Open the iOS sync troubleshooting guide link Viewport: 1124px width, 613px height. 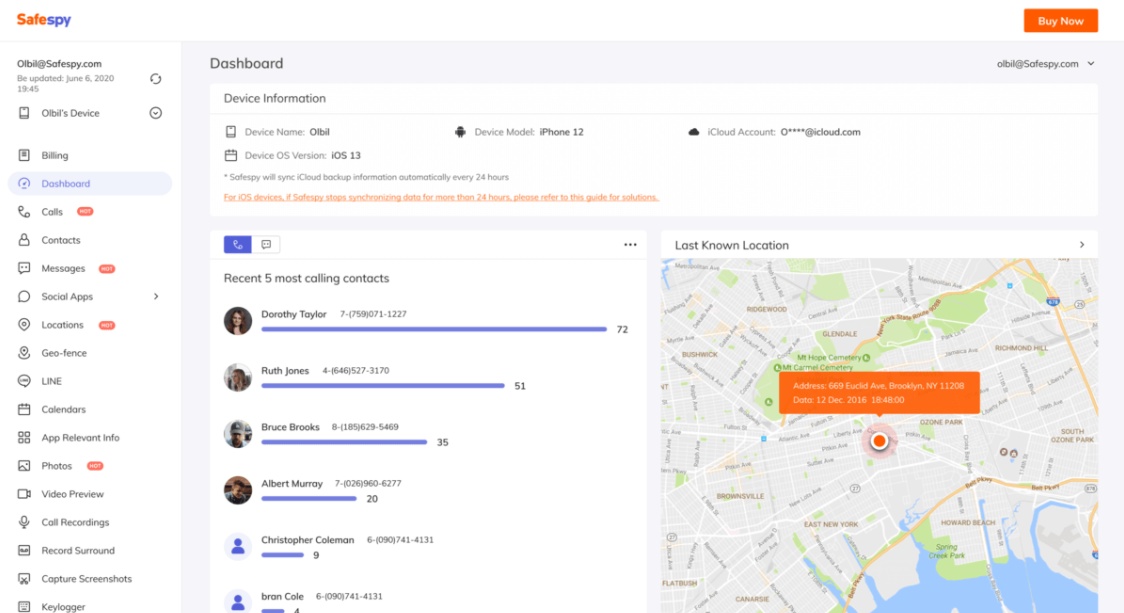441,197
